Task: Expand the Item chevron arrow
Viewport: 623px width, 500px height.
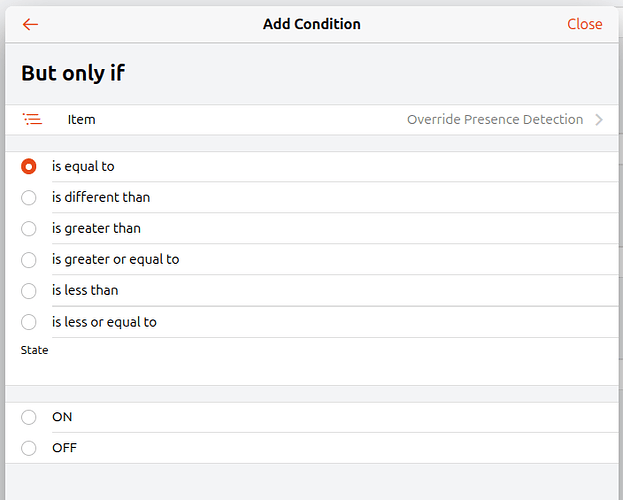Action: click(599, 120)
